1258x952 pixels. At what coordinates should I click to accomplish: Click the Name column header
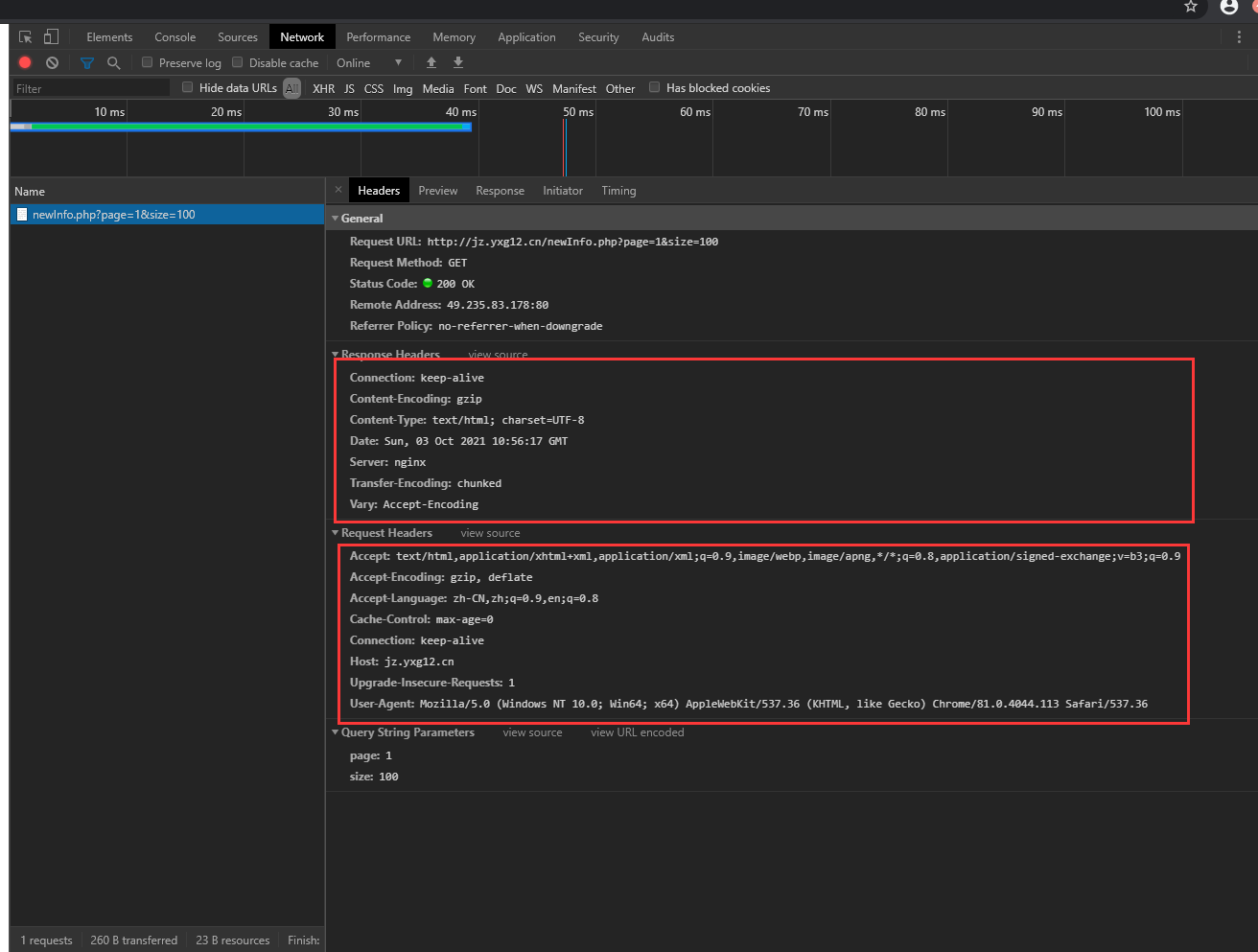(x=167, y=191)
